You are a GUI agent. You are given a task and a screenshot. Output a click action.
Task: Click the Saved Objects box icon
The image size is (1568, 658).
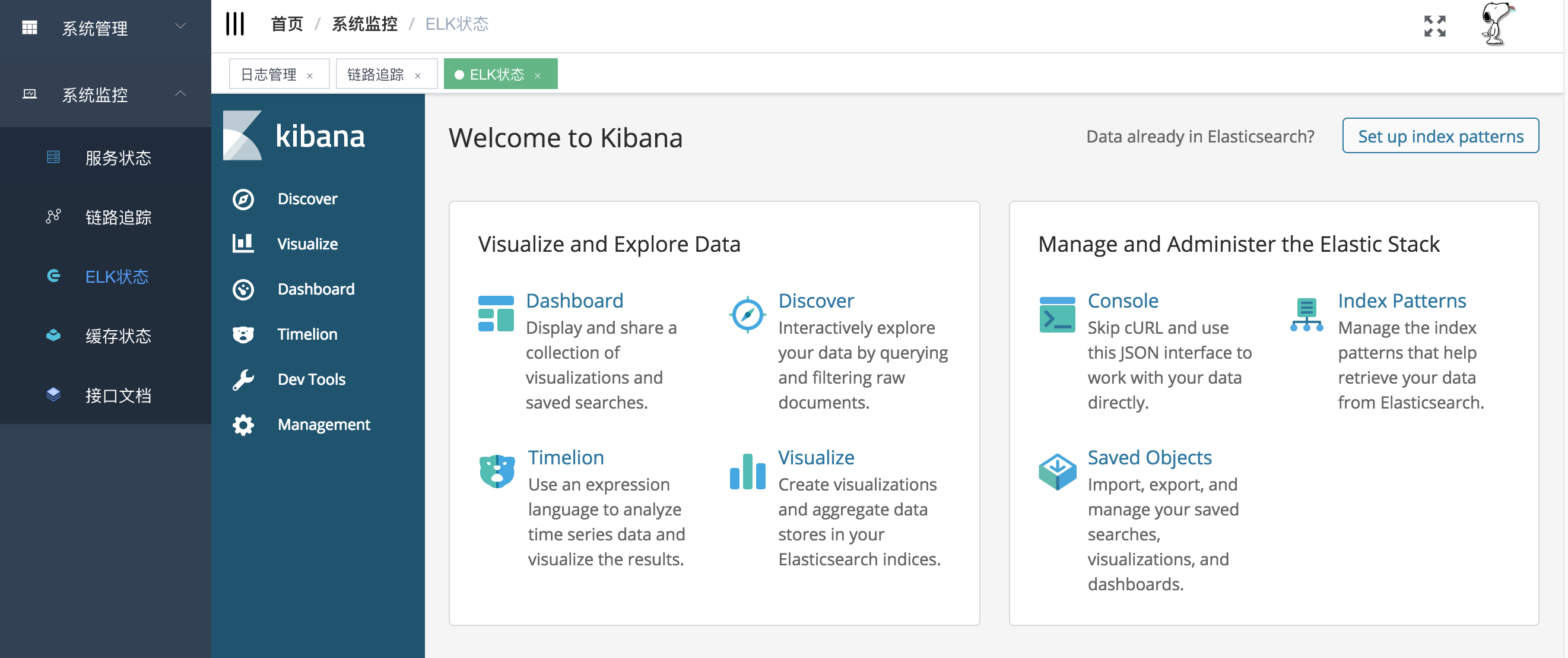[1056, 471]
